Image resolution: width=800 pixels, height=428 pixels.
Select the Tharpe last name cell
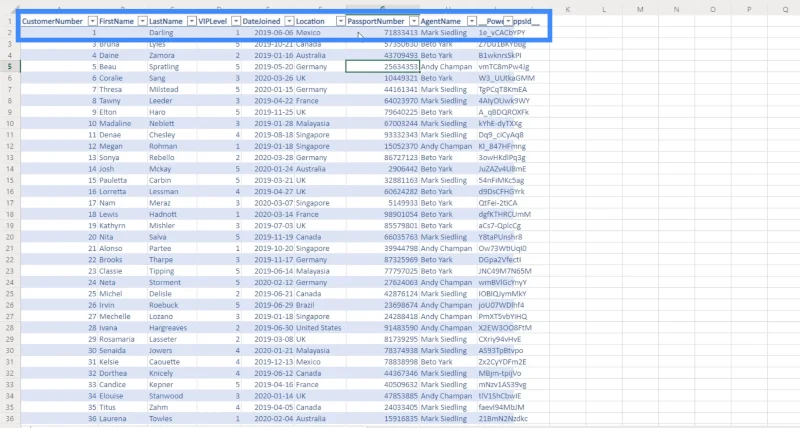pos(172,260)
